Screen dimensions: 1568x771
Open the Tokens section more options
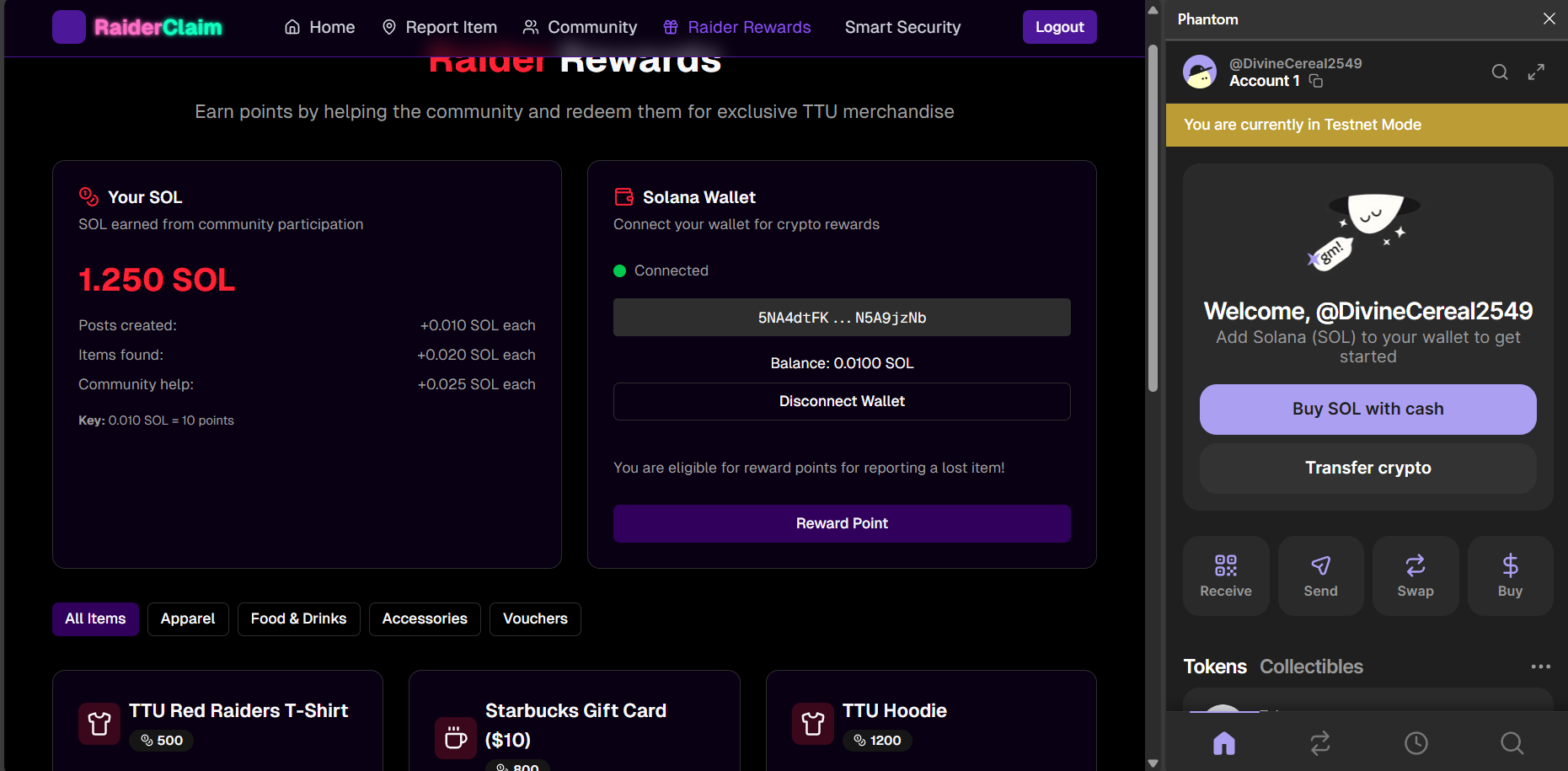point(1541,667)
